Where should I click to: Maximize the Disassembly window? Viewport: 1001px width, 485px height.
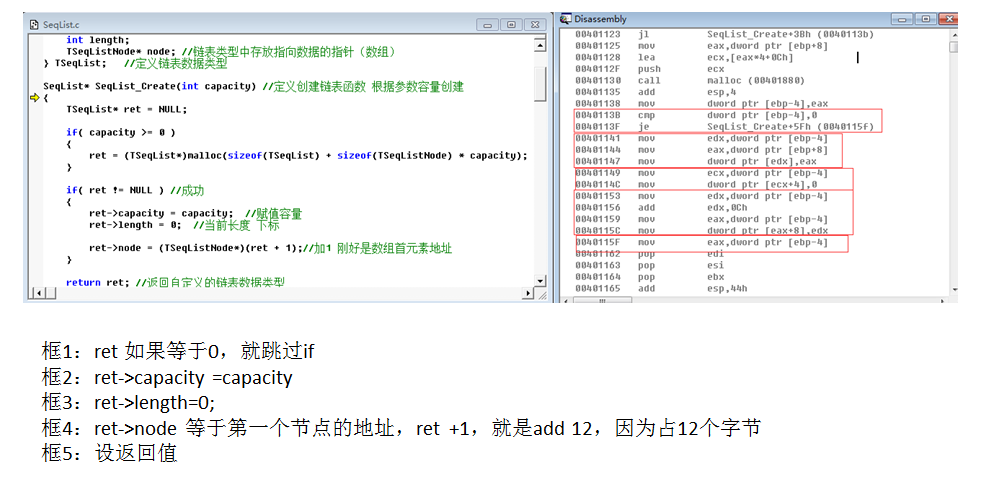pos(928,19)
